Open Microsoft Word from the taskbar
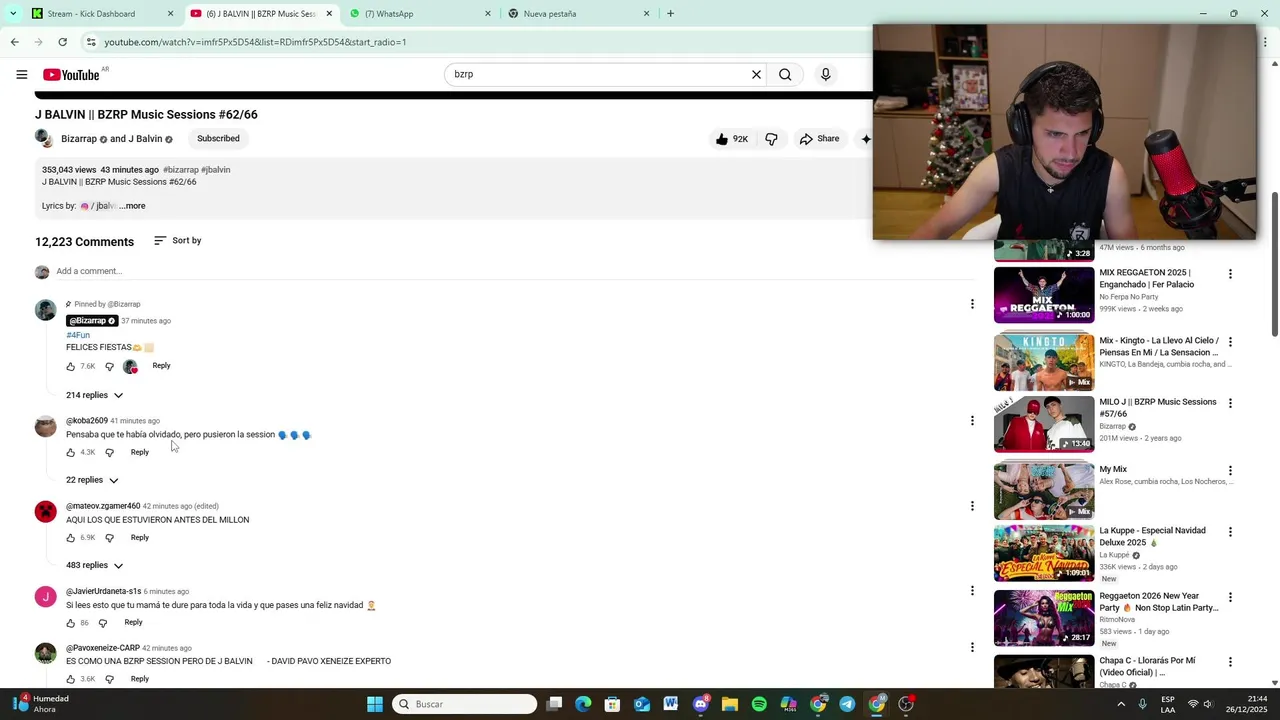The image size is (1280, 720). [670, 704]
